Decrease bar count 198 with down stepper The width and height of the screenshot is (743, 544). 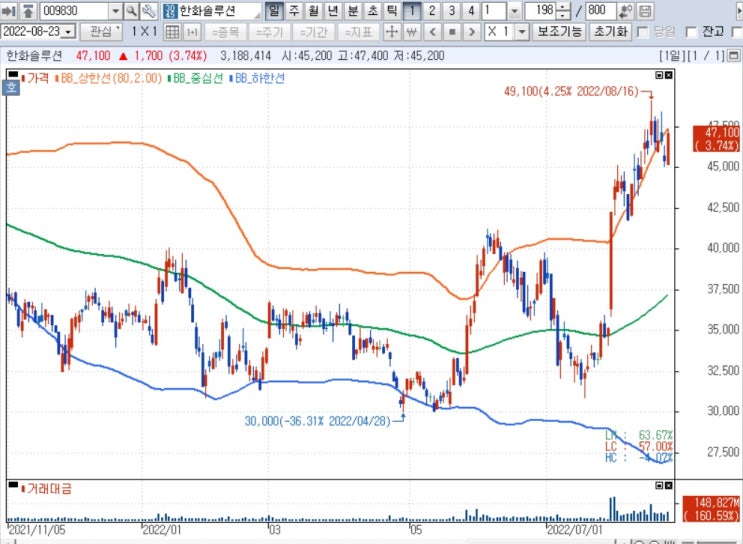click(563, 15)
